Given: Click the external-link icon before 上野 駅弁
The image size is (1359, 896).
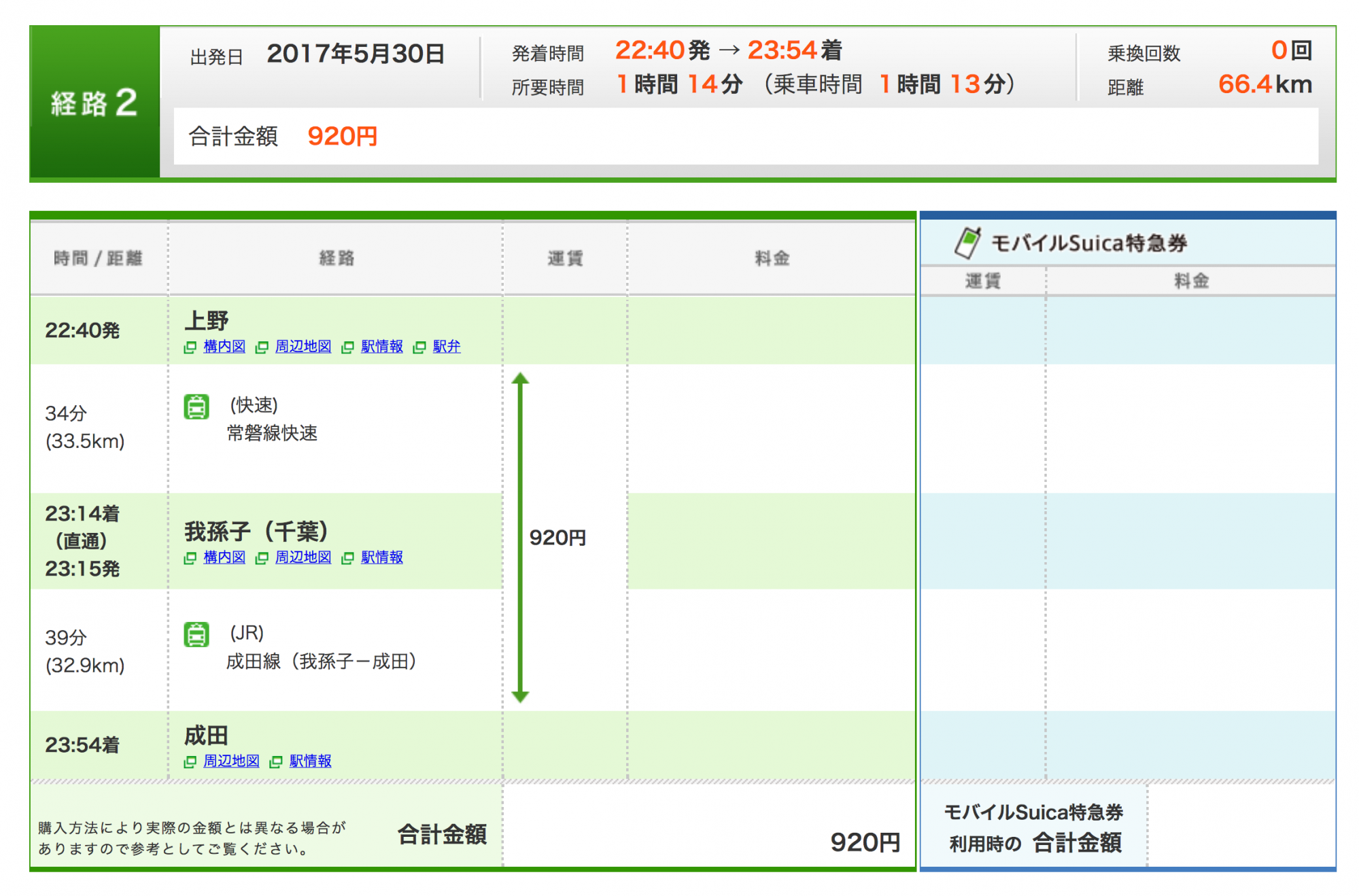Looking at the screenshot, I should pos(420,347).
